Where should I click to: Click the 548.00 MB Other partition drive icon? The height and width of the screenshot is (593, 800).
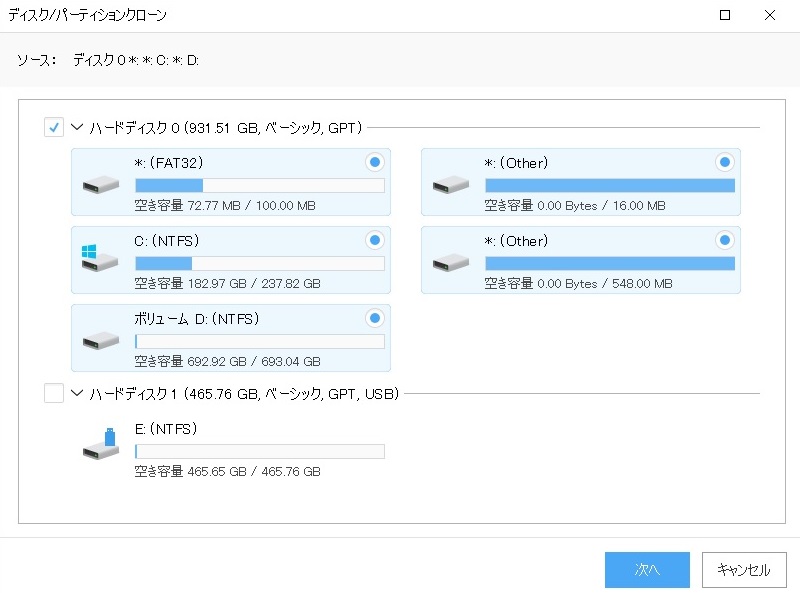[450, 262]
